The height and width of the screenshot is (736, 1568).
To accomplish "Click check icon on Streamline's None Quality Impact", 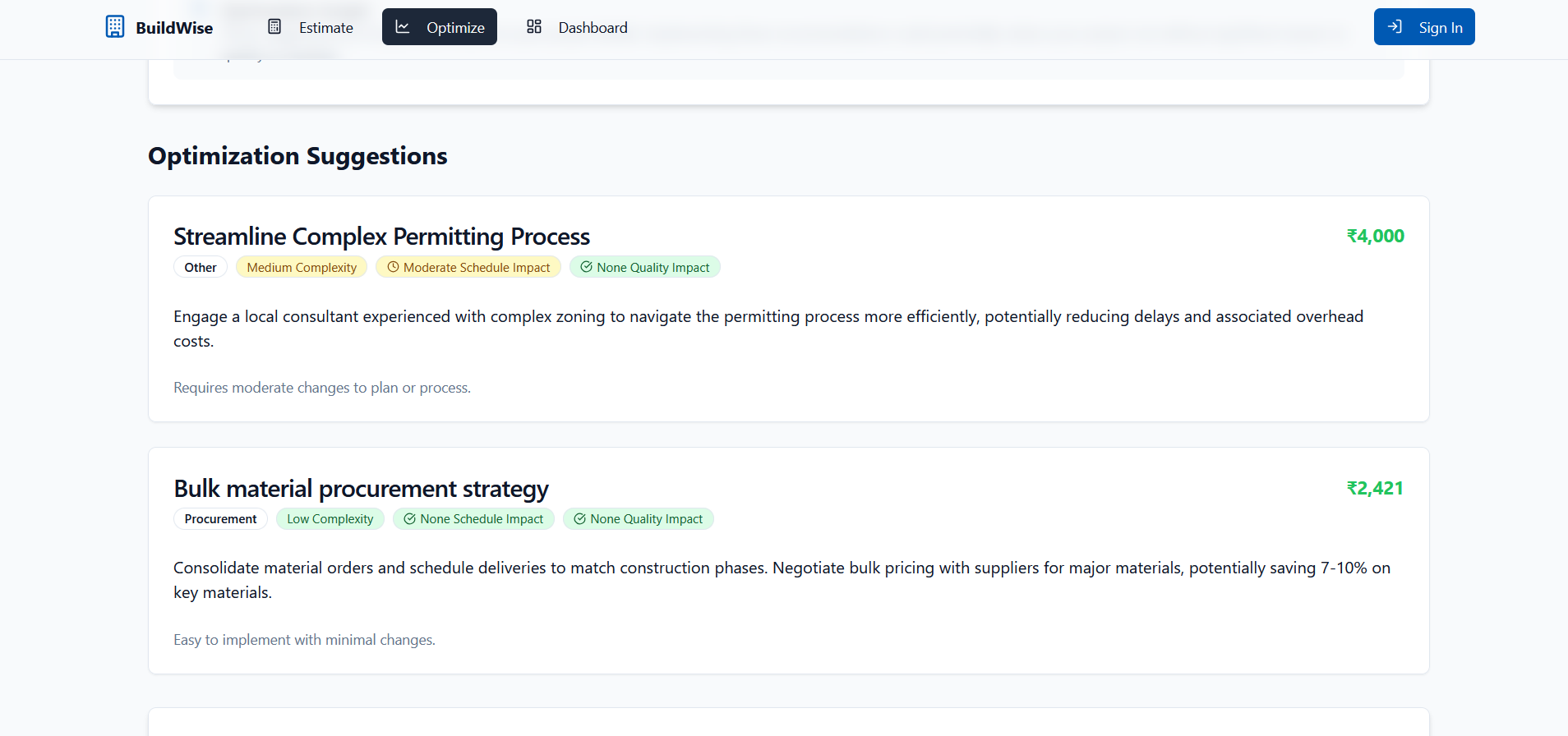I will pos(586,267).
